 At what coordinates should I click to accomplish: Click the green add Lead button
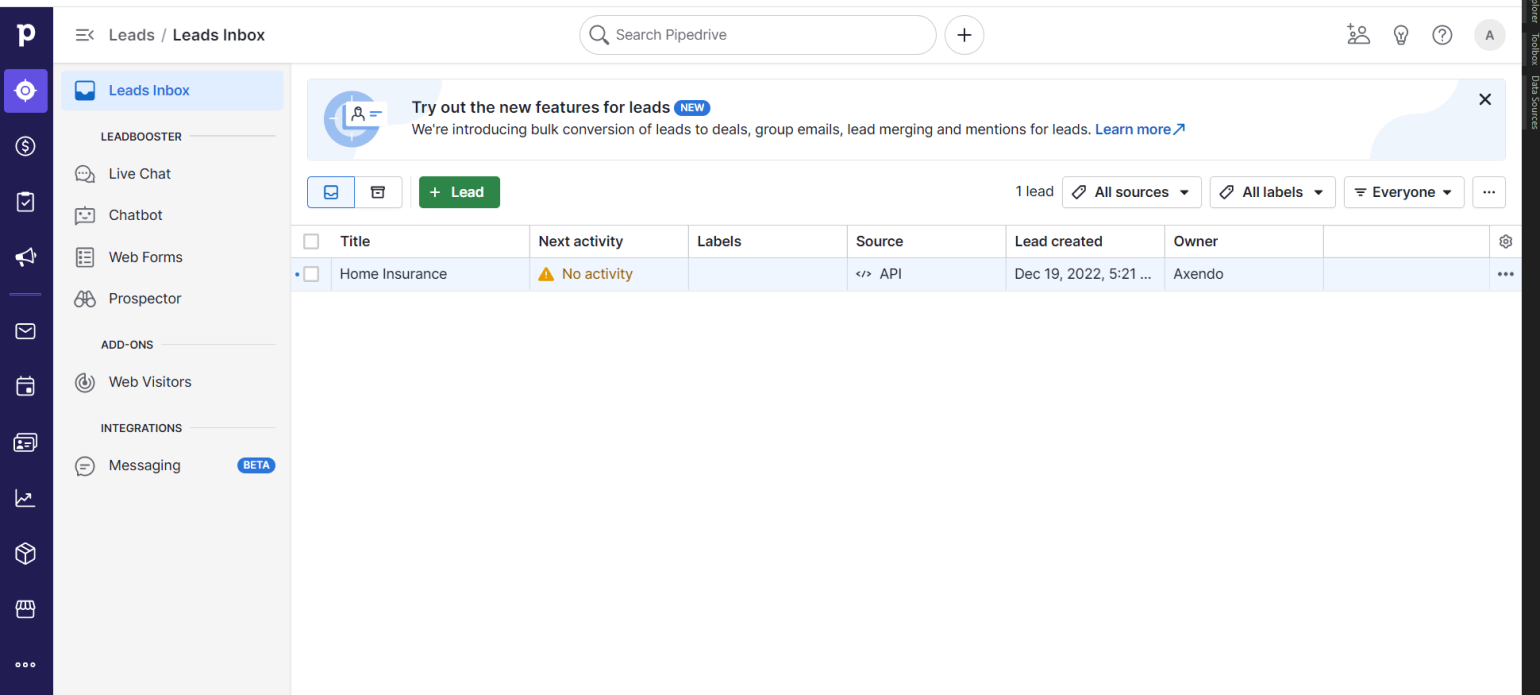(459, 192)
